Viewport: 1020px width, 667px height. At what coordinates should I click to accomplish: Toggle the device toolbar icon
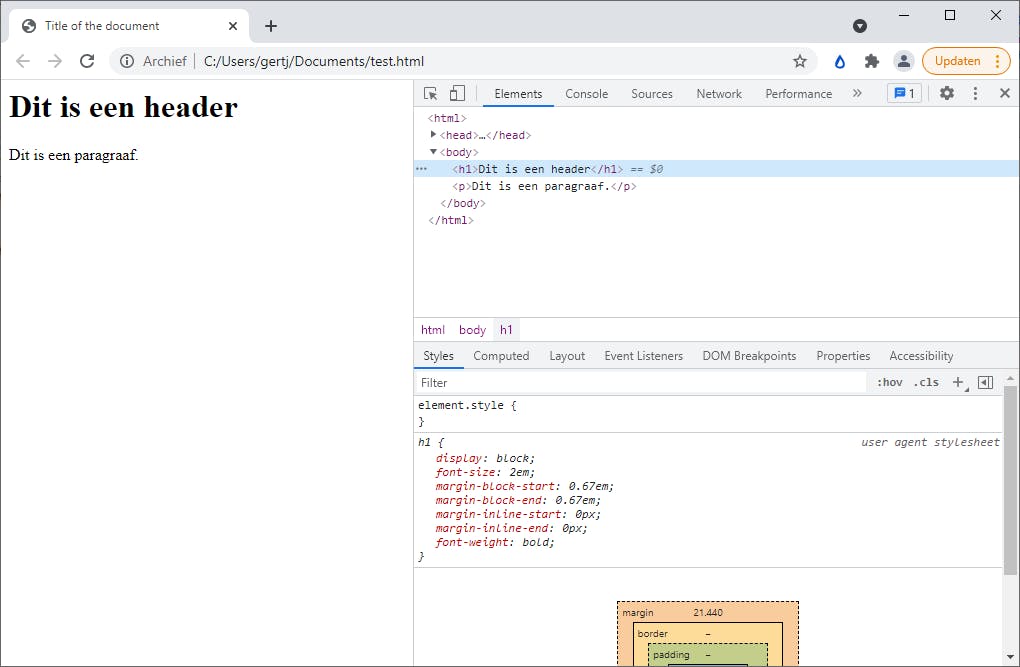click(457, 93)
